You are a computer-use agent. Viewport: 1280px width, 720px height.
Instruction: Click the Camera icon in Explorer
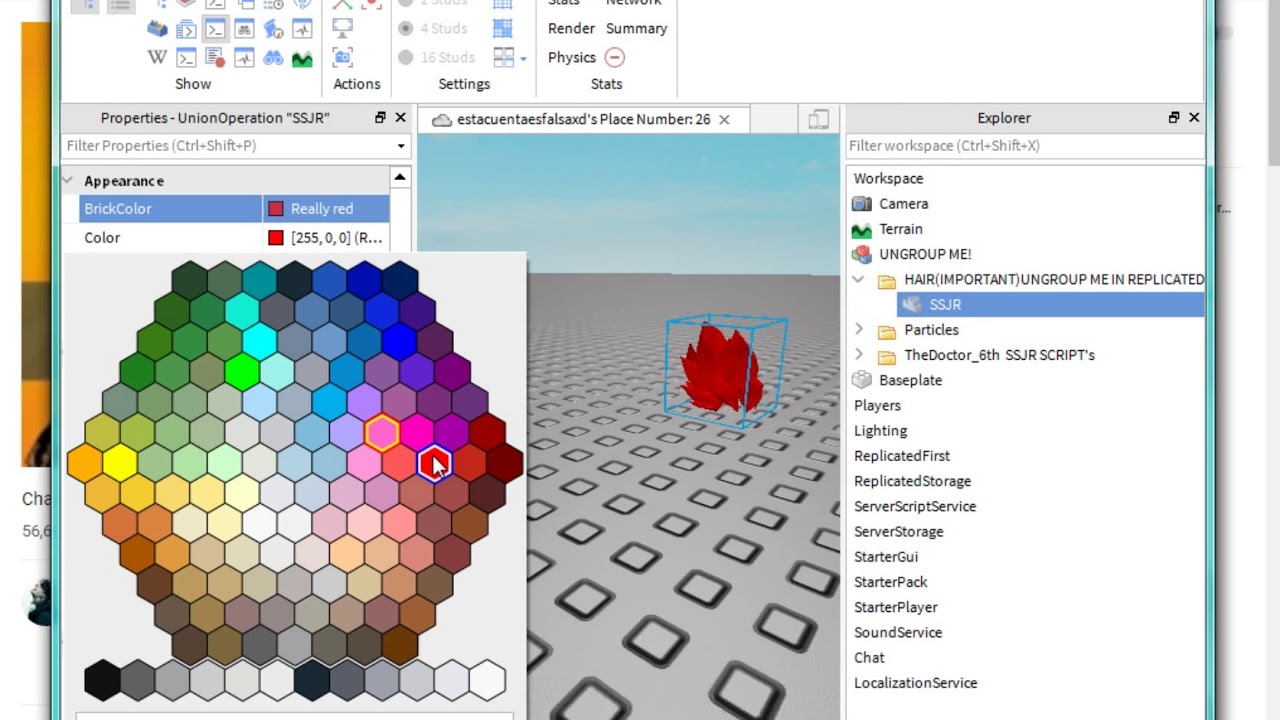(861, 203)
